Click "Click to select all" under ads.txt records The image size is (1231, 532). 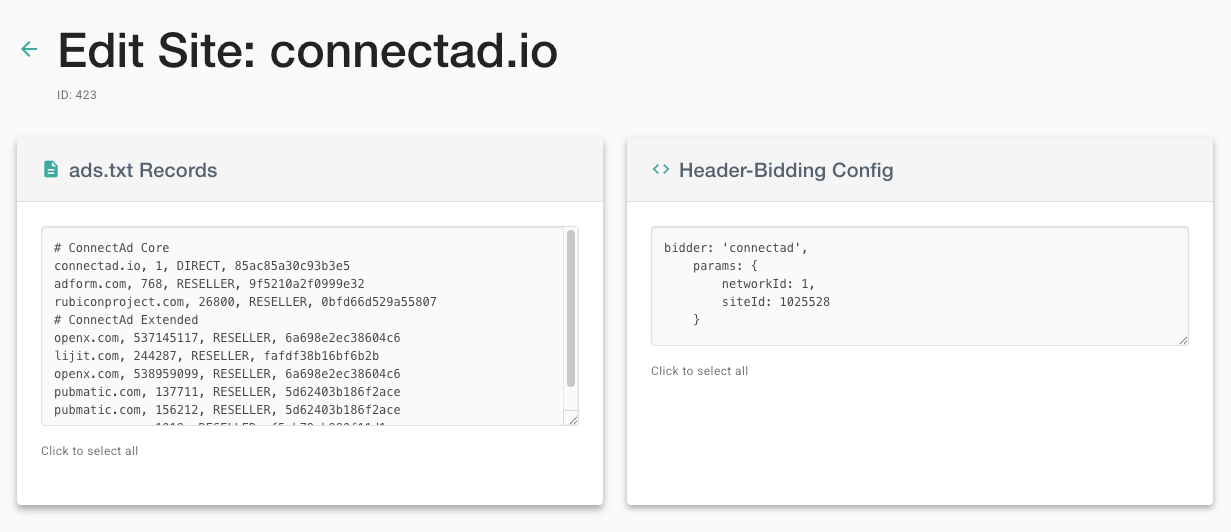coord(90,451)
